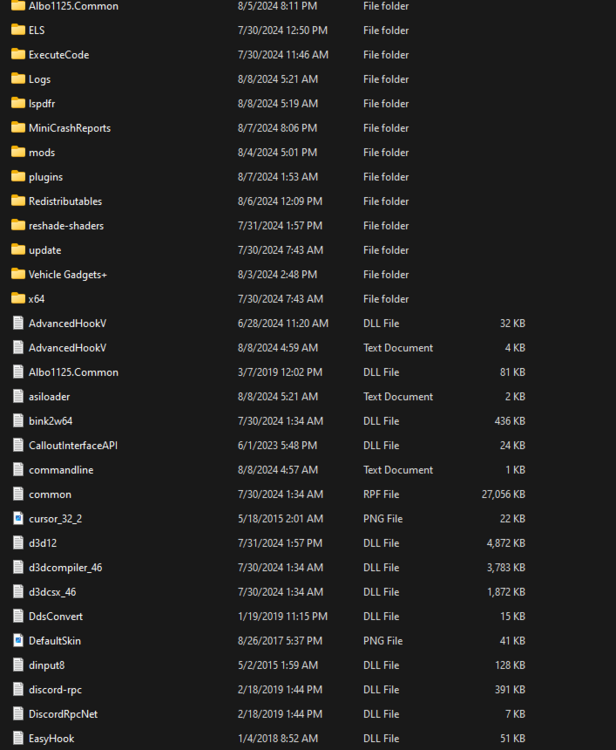Click Text Document type for commandline
Viewport: 616px width, 750px height.
coord(398,470)
